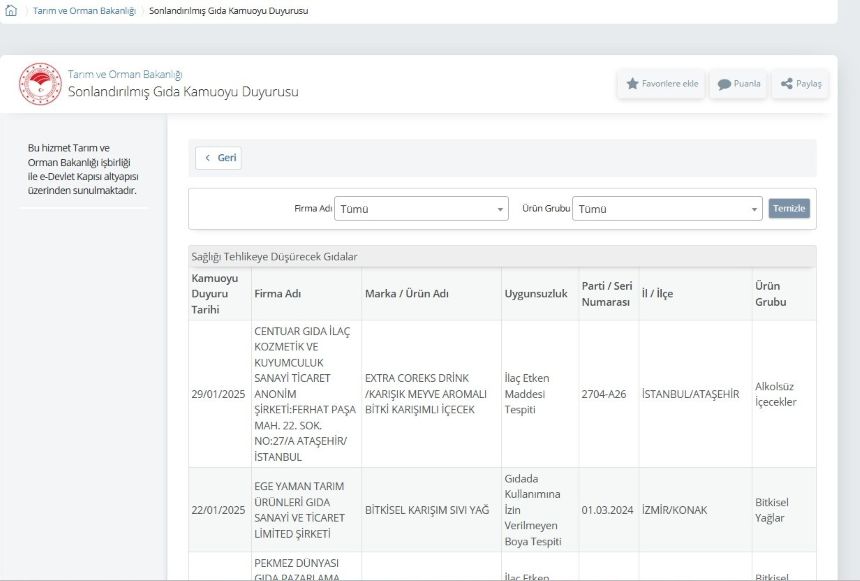Click the Uygunsuzluk column header
The height and width of the screenshot is (581, 860).
click(x=540, y=294)
